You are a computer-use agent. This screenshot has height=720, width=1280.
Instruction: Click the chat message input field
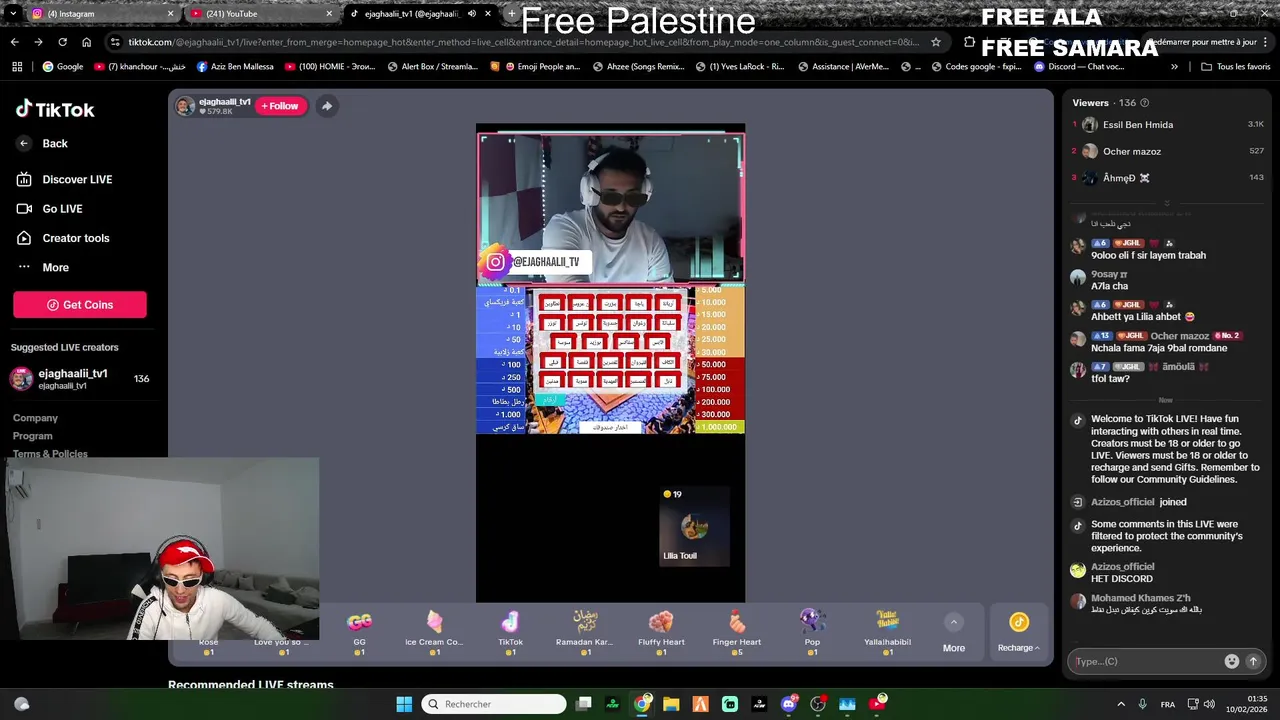[x=1147, y=661]
